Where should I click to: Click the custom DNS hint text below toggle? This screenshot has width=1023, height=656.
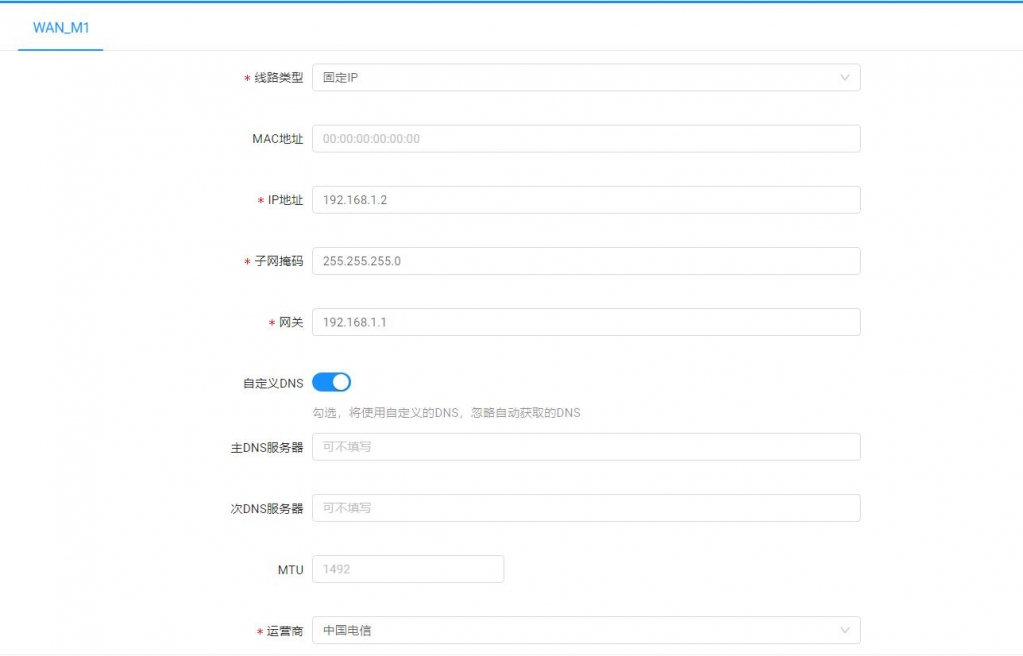[x=446, y=413]
